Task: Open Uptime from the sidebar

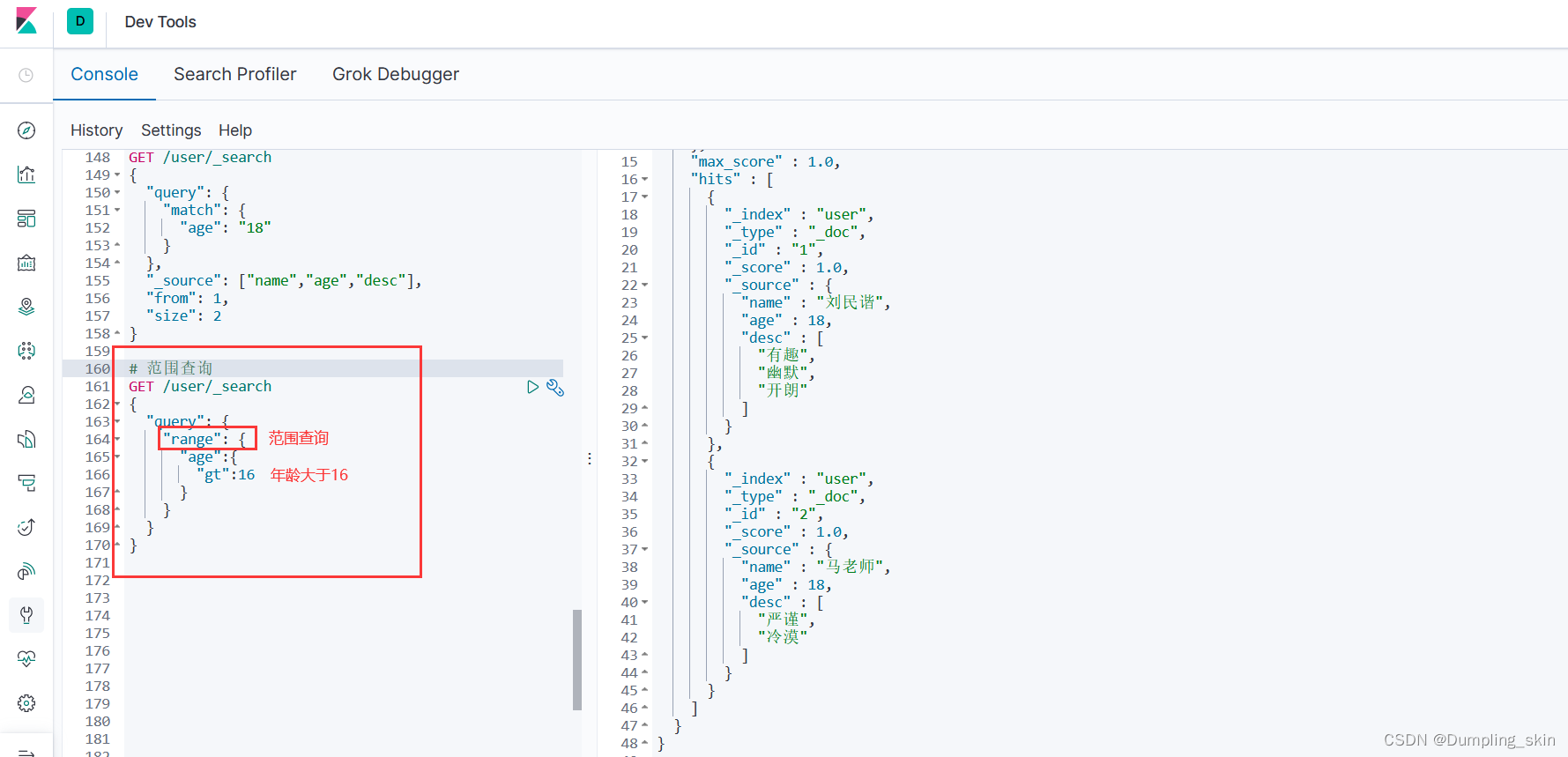Action: (26, 527)
